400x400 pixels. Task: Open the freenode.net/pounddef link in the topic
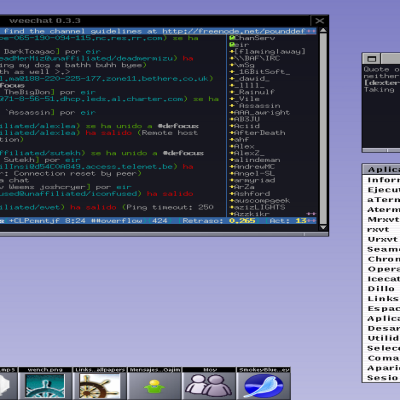pyautogui.click(x=234, y=31)
